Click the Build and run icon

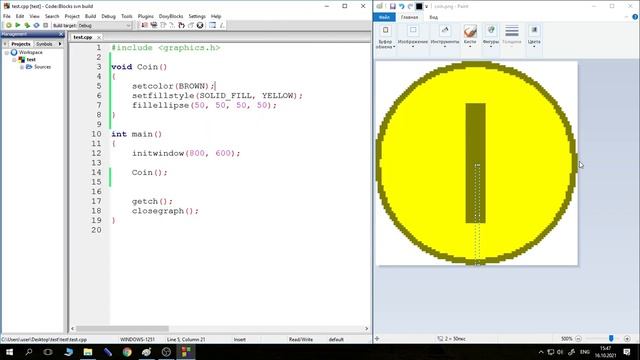click(x=27, y=25)
